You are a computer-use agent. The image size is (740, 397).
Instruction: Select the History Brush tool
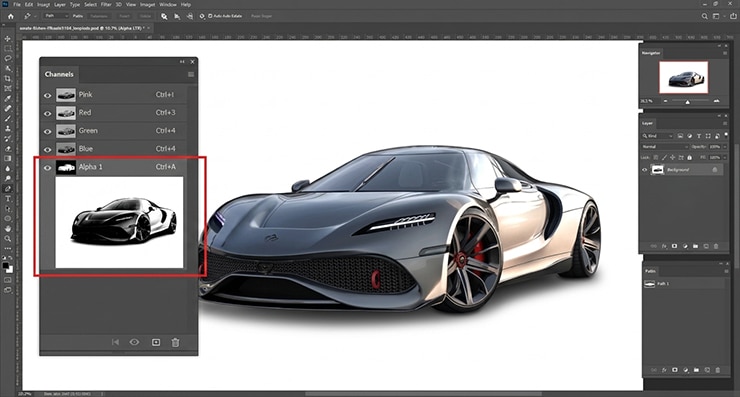[x=8, y=138]
